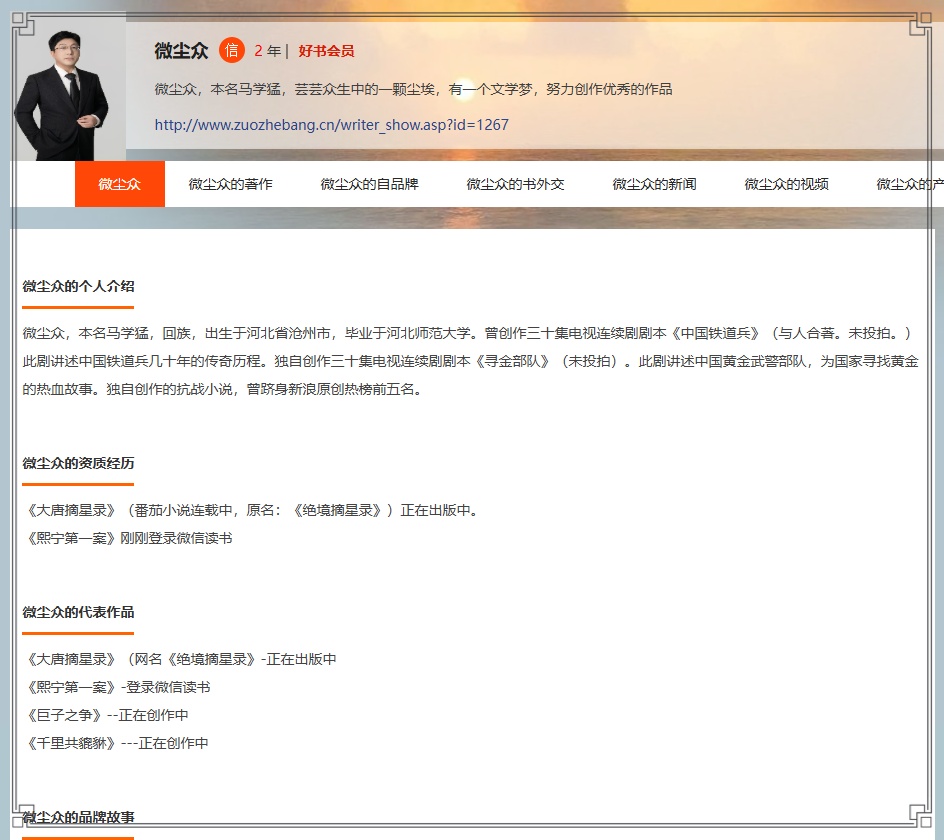Open the 微尘众的新闻 tab
This screenshot has width=944, height=840.
(654, 184)
